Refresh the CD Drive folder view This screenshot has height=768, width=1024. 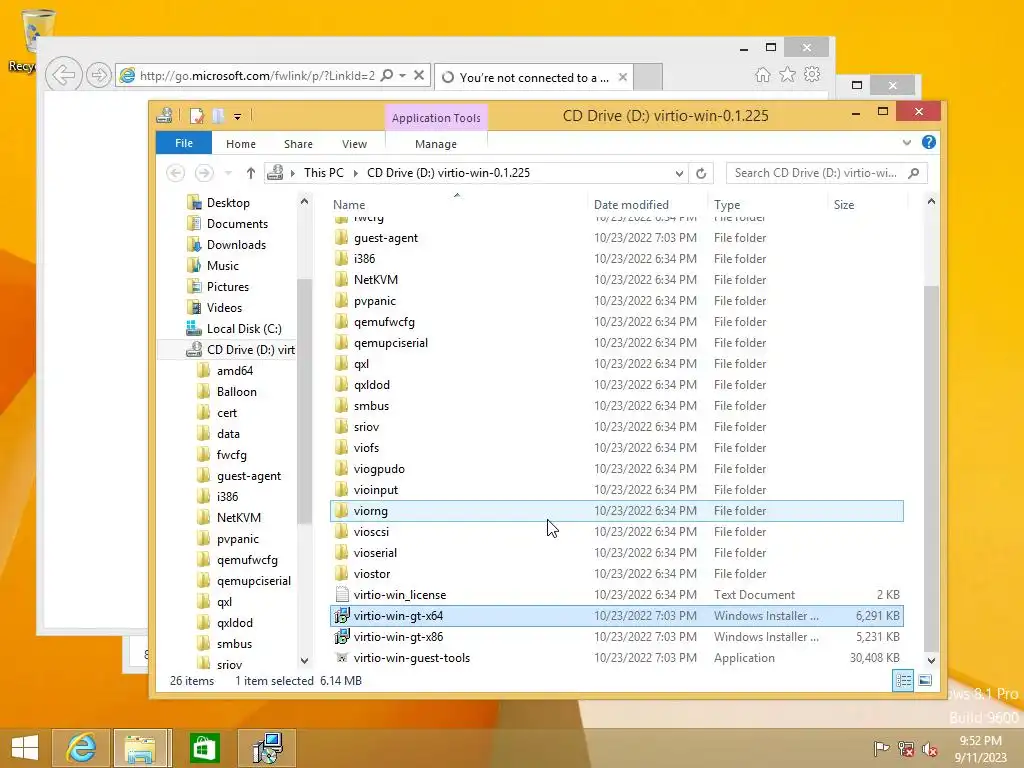[x=701, y=173]
